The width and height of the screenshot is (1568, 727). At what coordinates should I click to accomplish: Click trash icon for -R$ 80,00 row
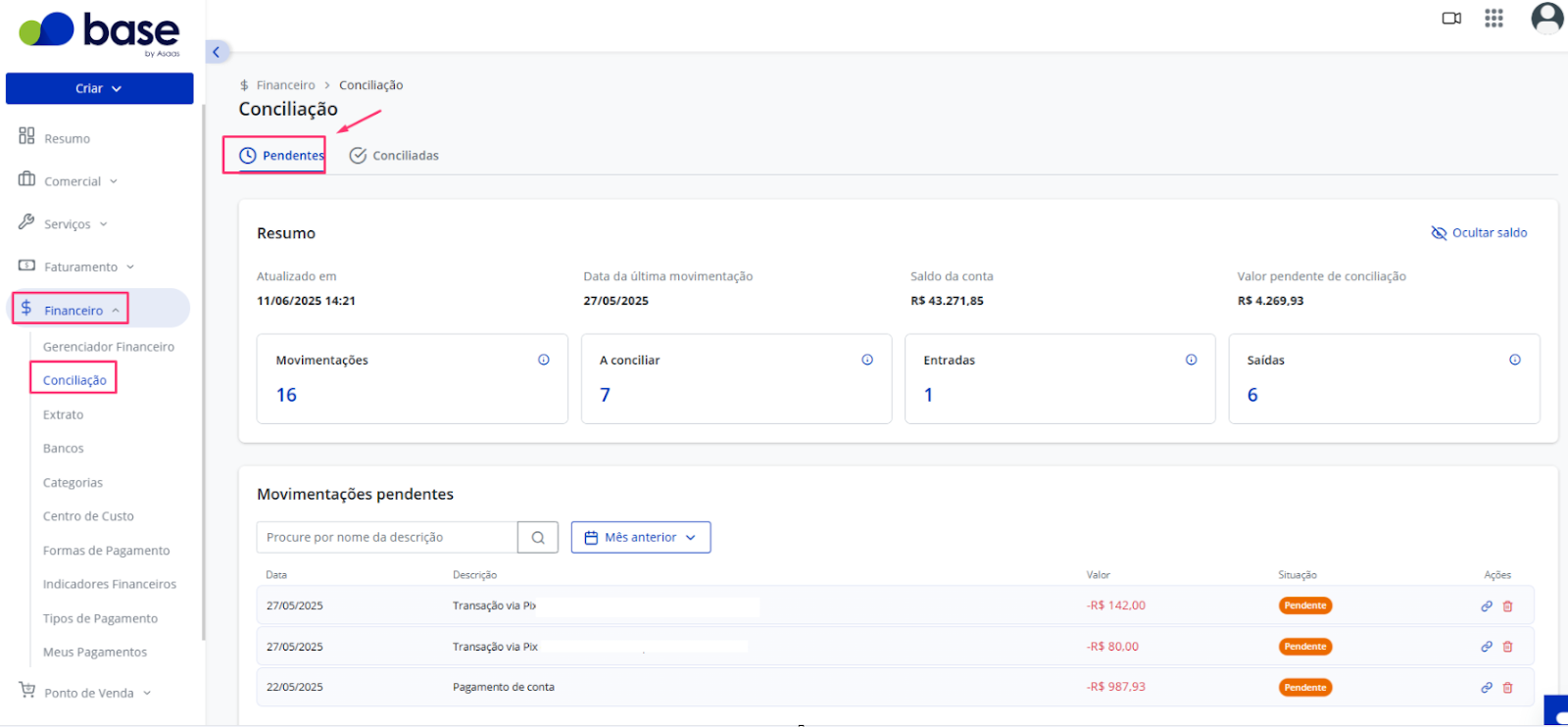coord(1508,647)
